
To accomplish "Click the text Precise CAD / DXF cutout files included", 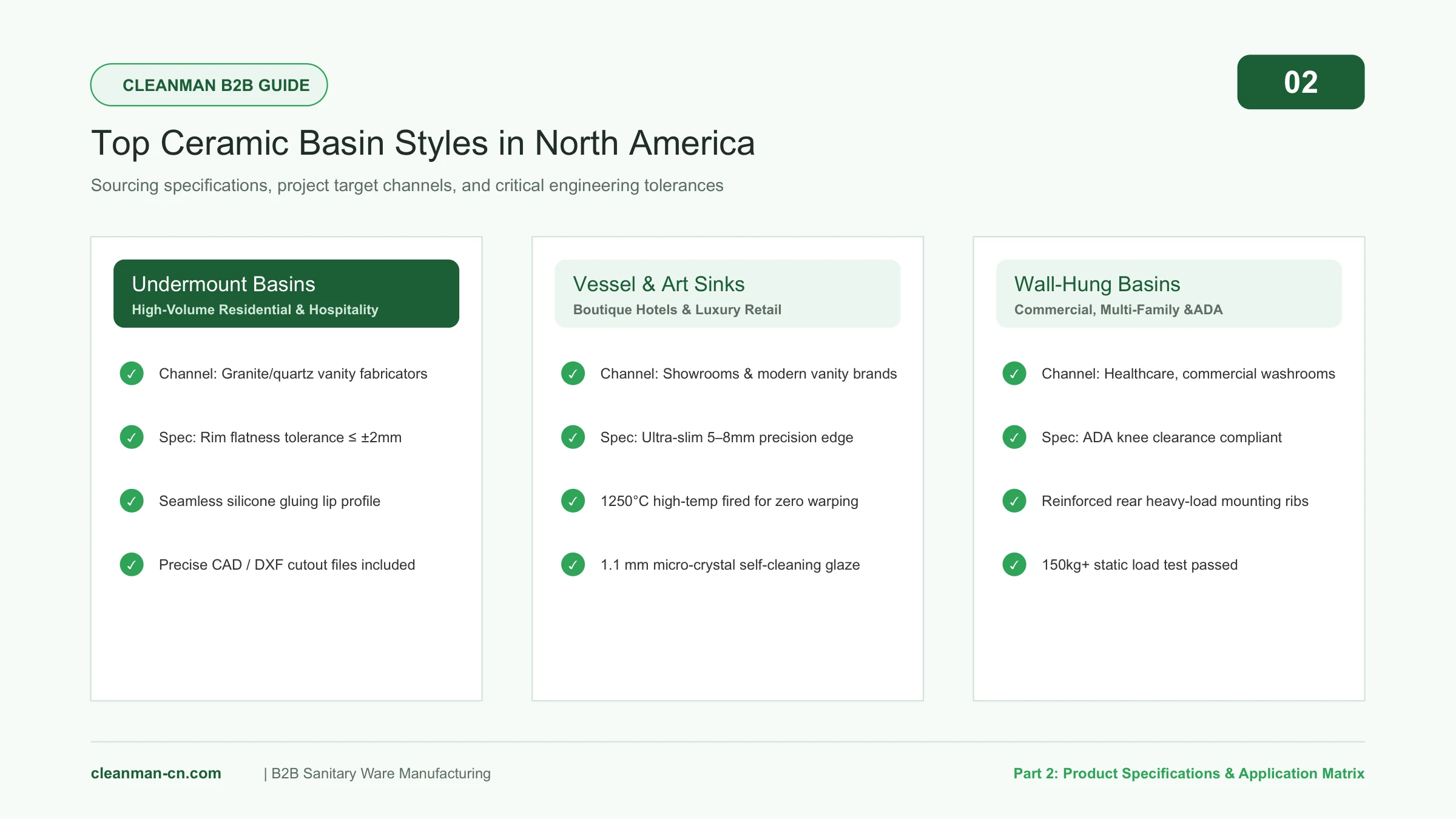I will (287, 565).
